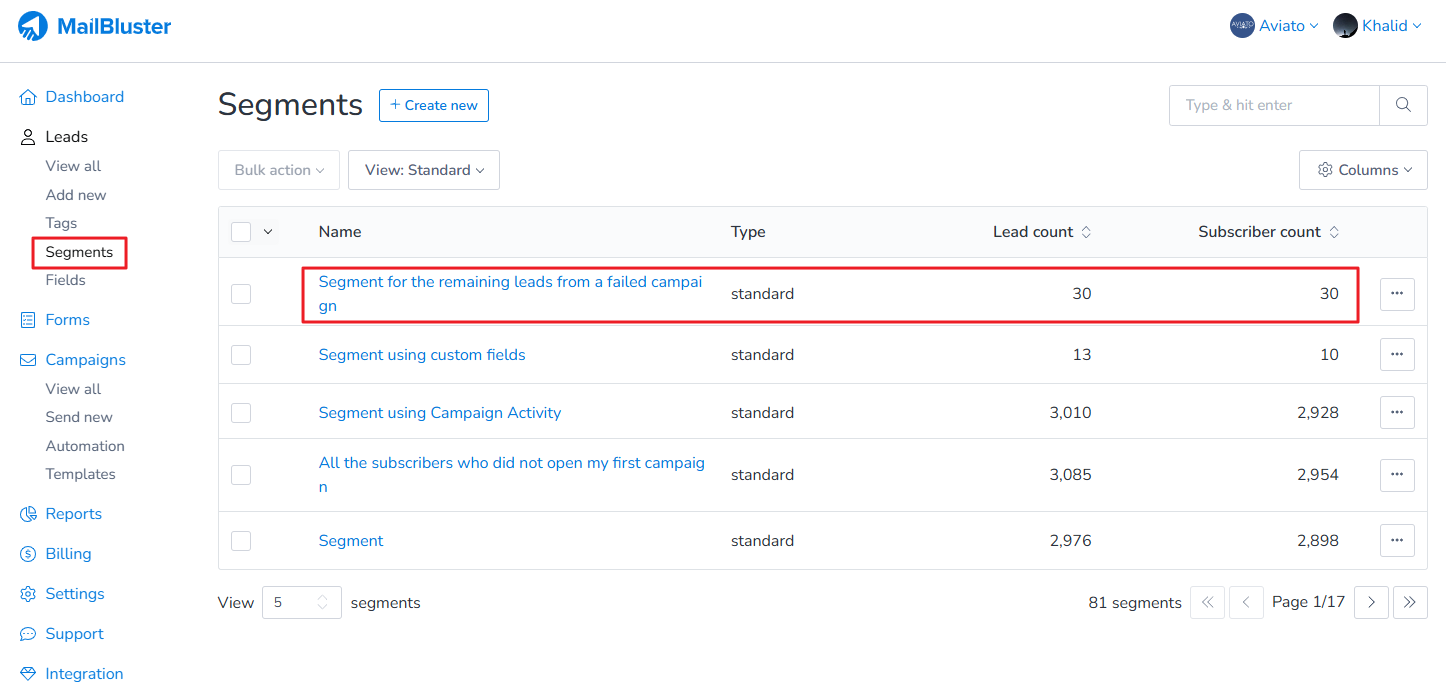Focus the 'Type & hit enter' search field

coord(1274,105)
